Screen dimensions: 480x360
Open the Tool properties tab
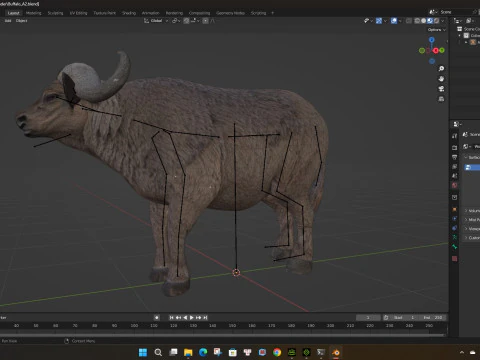tap(455, 136)
